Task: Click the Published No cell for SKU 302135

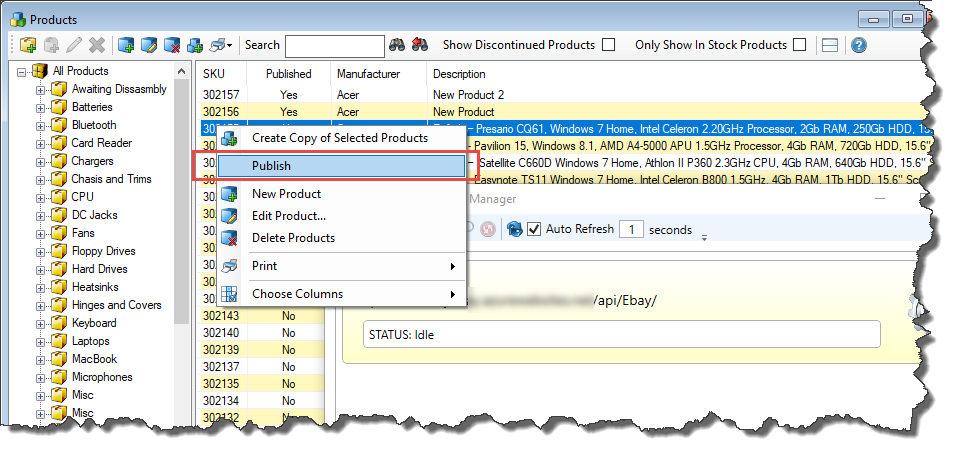Action: [289, 384]
